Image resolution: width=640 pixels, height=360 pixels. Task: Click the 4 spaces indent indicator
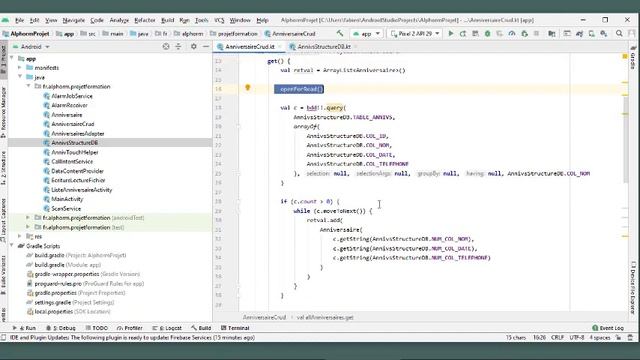coord(600,338)
